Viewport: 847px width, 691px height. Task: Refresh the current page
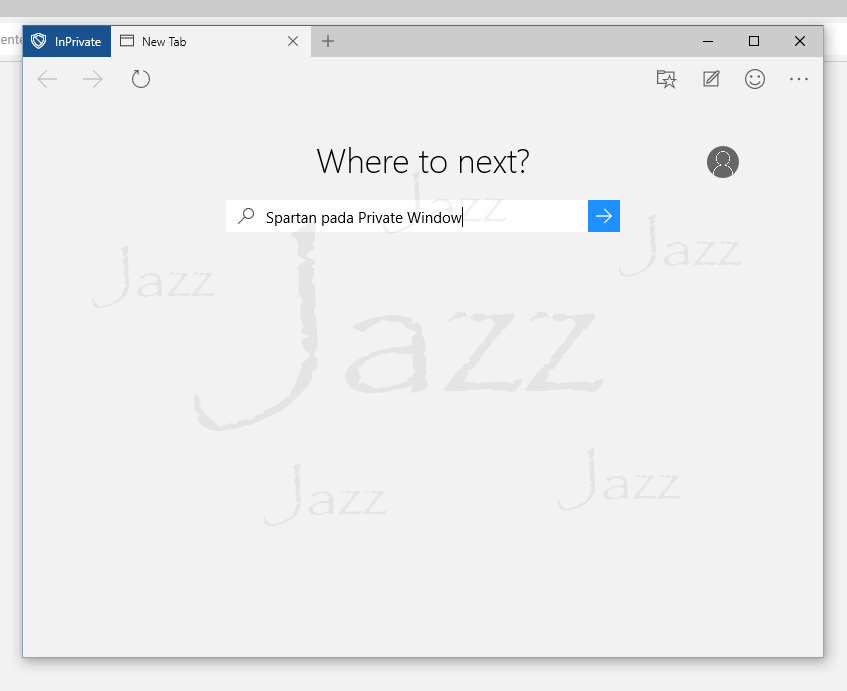point(141,79)
